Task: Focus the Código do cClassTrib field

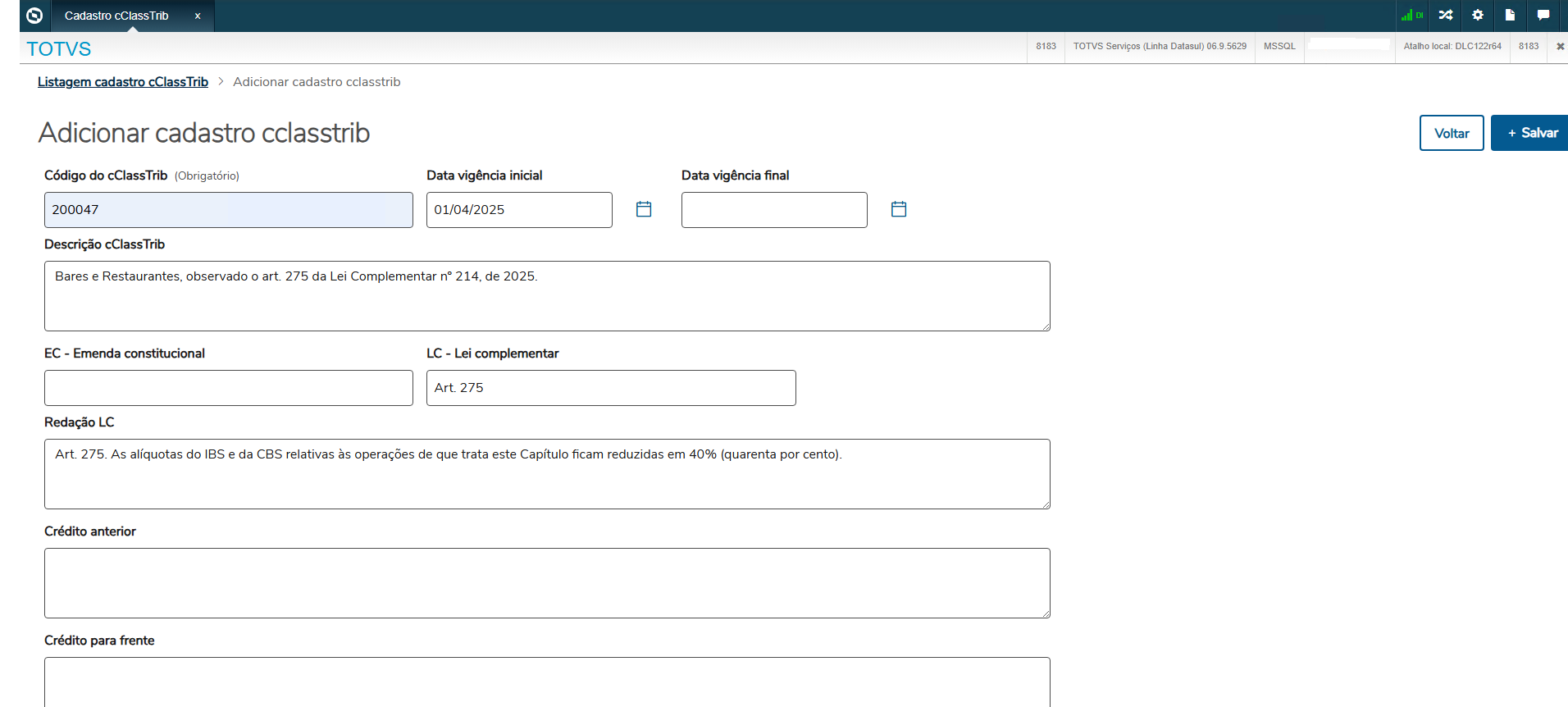Action: (x=228, y=210)
